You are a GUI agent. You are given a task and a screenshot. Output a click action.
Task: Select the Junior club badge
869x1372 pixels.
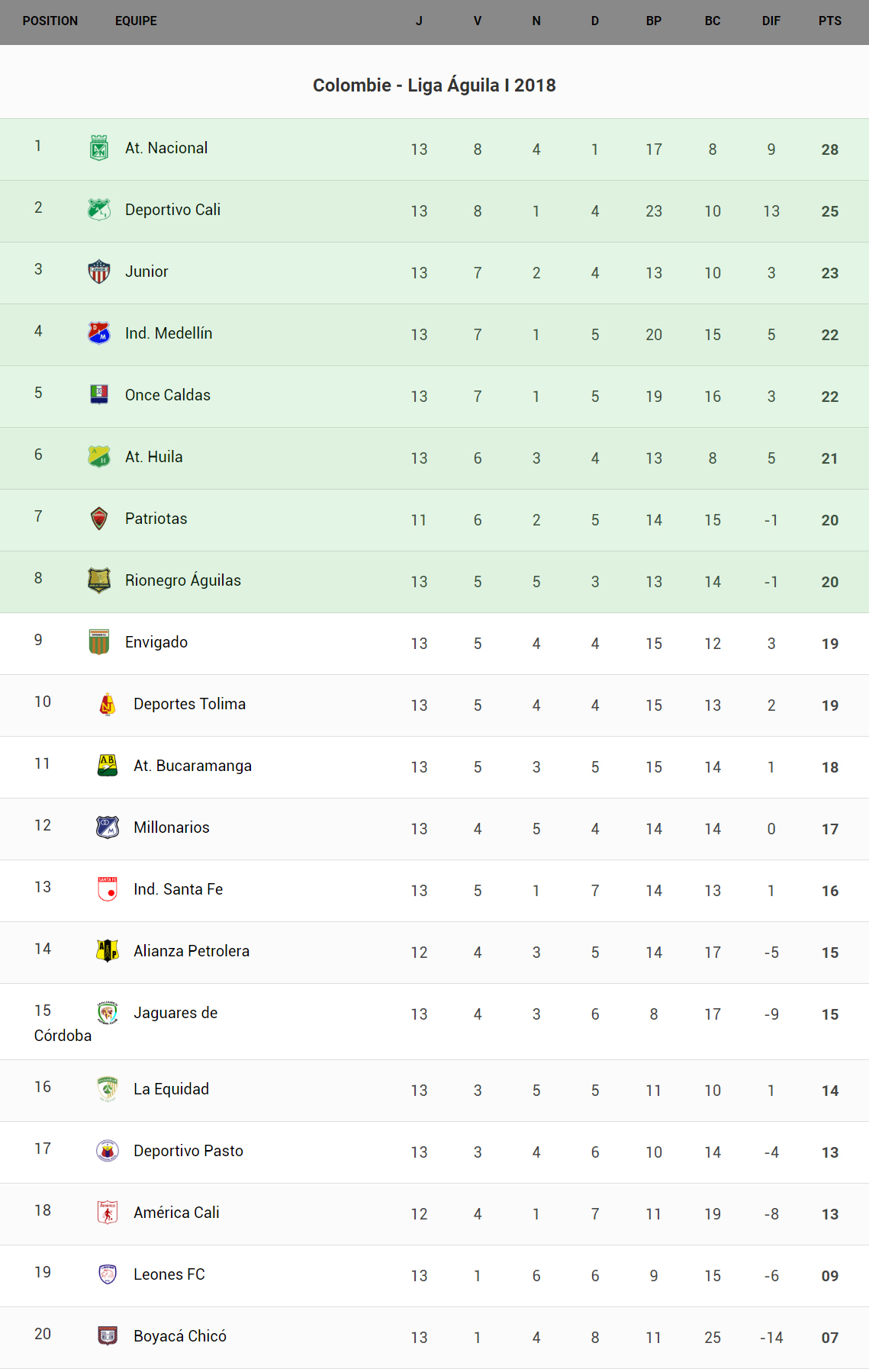99,272
